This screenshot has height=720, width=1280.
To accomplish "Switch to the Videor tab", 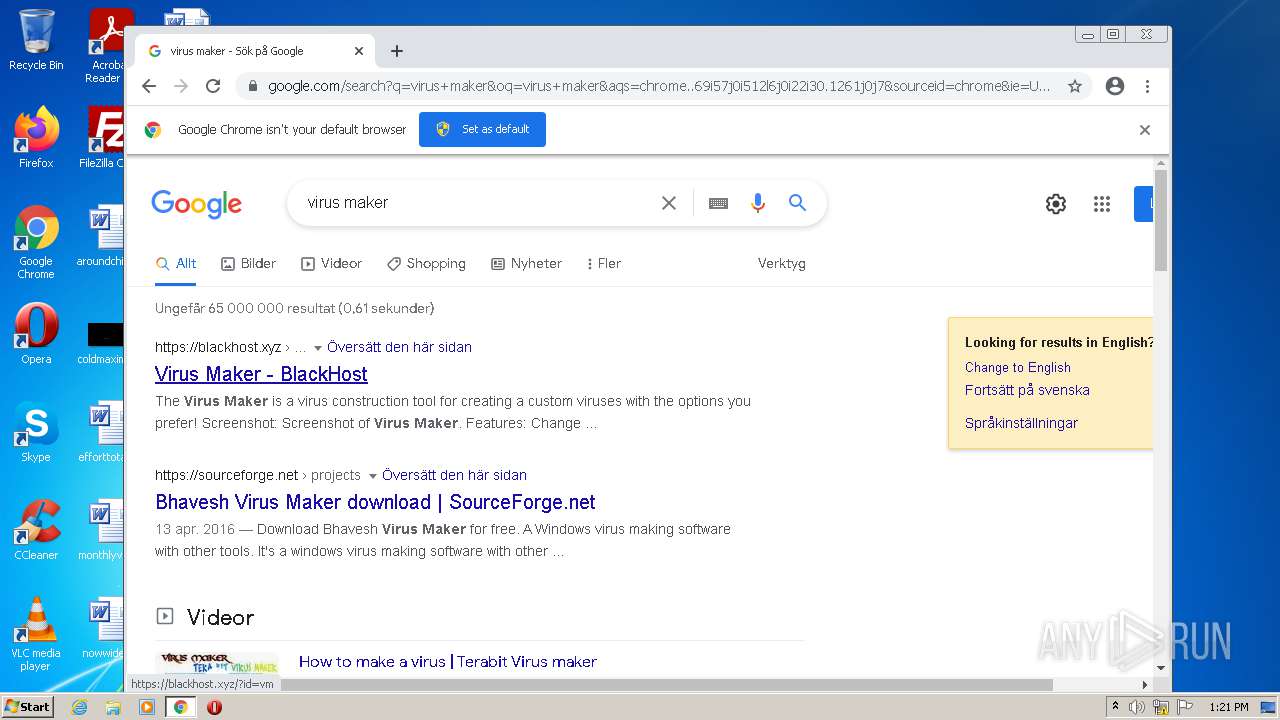I will (331, 264).
